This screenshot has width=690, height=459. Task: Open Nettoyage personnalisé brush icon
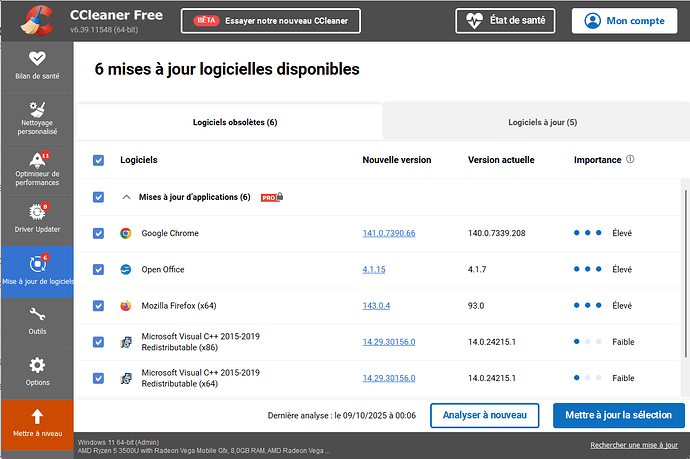tap(37, 110)
